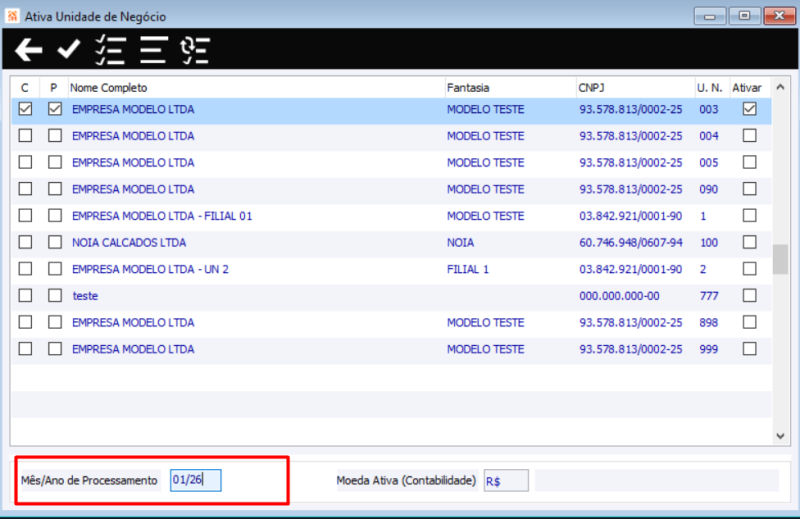This screenshot has height=519, width=800.
Task: Click the app icon in title bar
Action: point(12,16)
